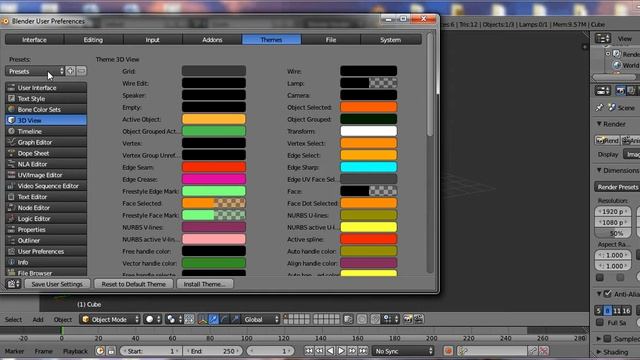The image size is (640, 360).
Task: Click Save User Settings button
Action: click(x=57, y=284)
